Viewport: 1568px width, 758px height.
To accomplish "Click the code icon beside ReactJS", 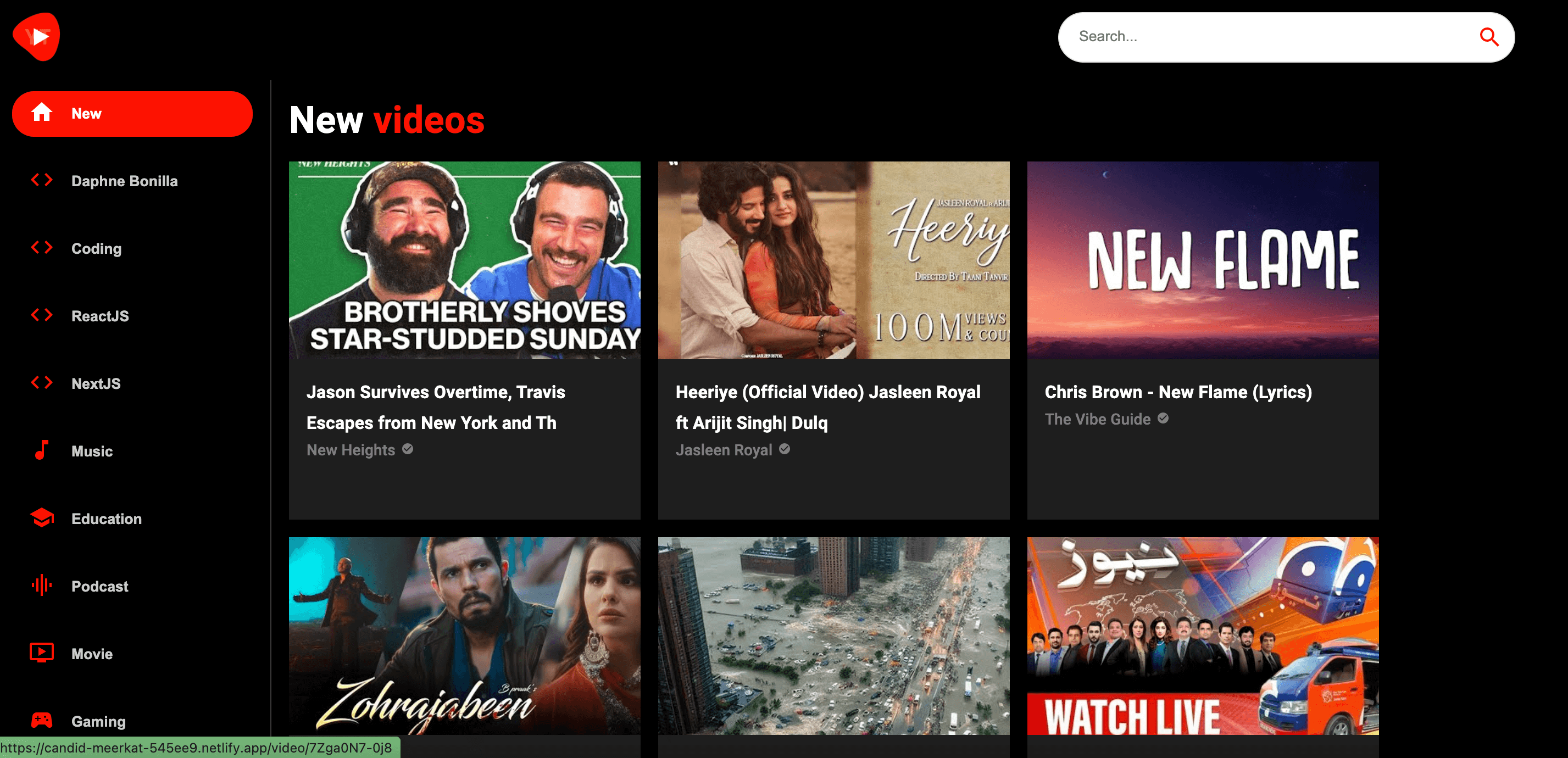I will (41, 315).
